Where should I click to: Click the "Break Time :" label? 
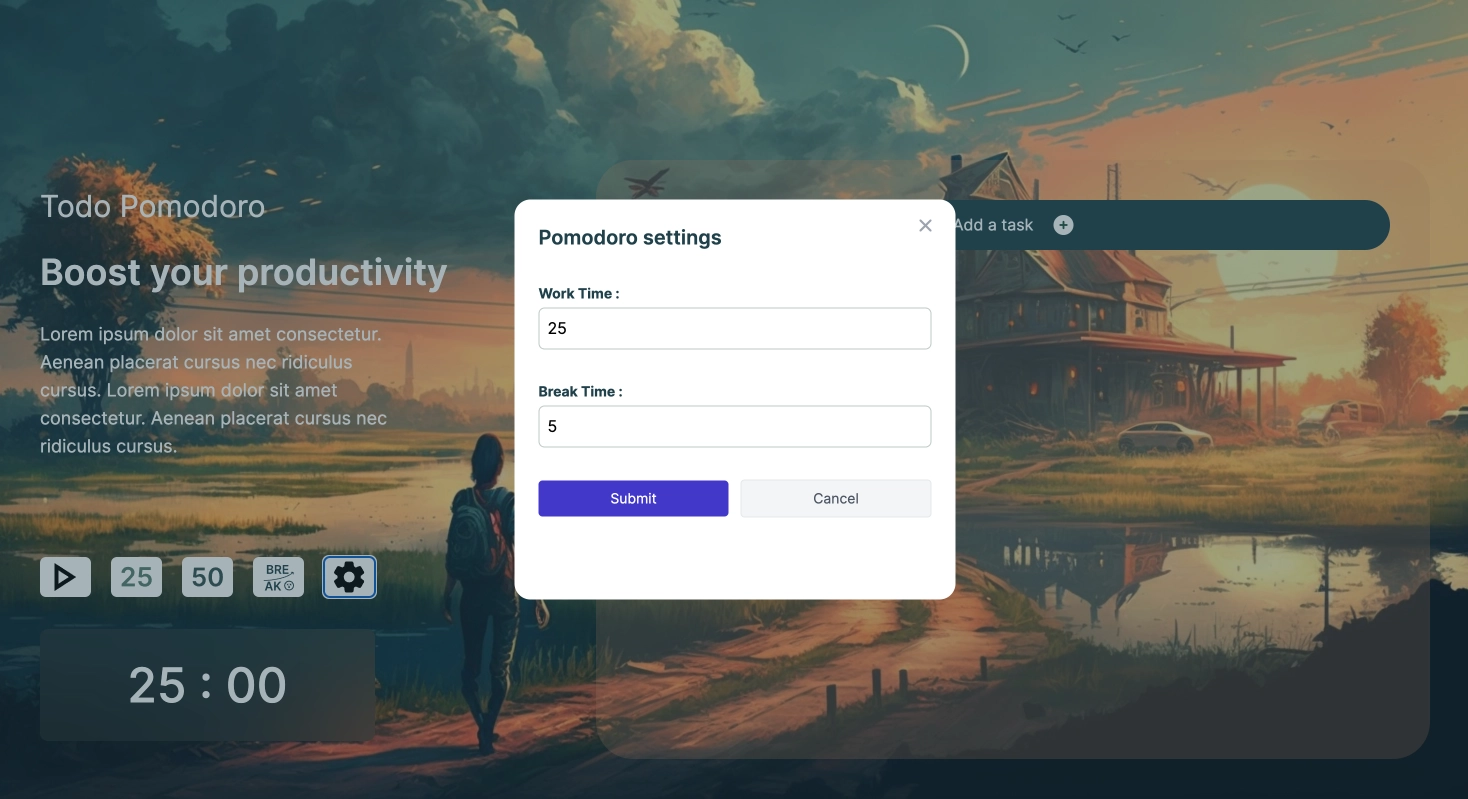pyautogui.click(x=580, y=391)
